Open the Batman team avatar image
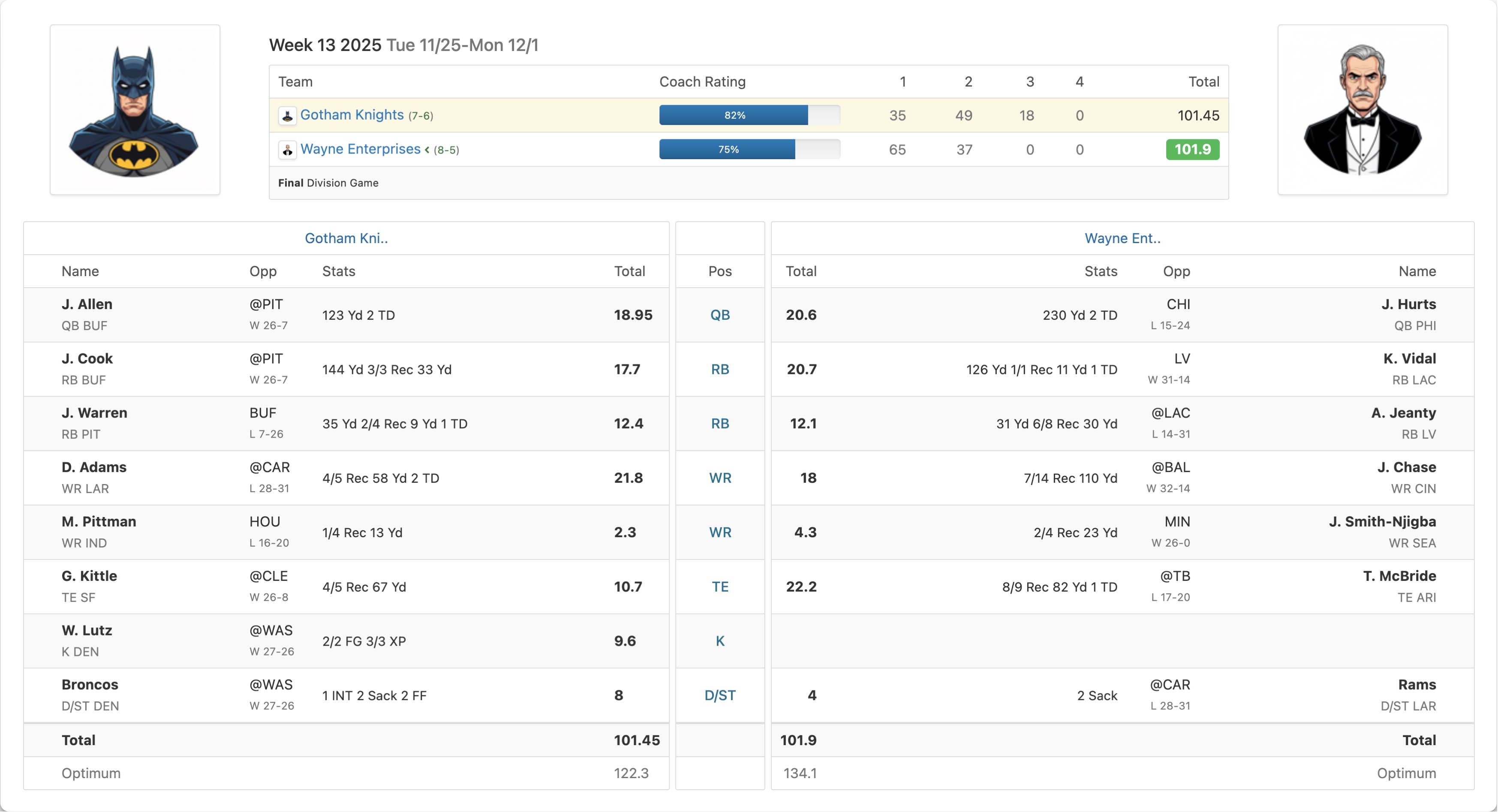The image size is (1498, 812). (135, 110)
